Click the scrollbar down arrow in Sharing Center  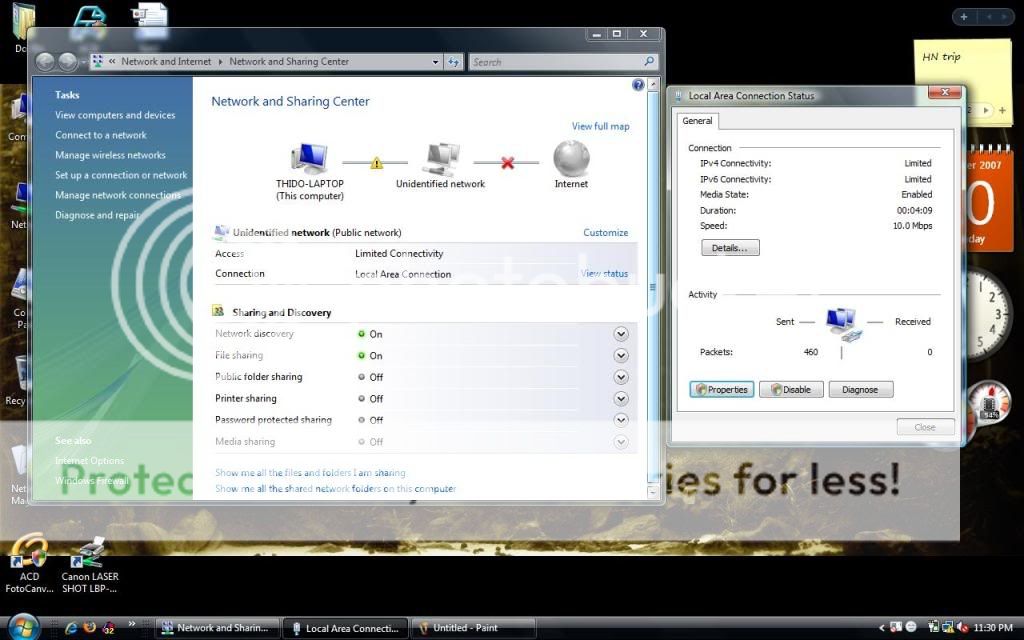(652, 492)
